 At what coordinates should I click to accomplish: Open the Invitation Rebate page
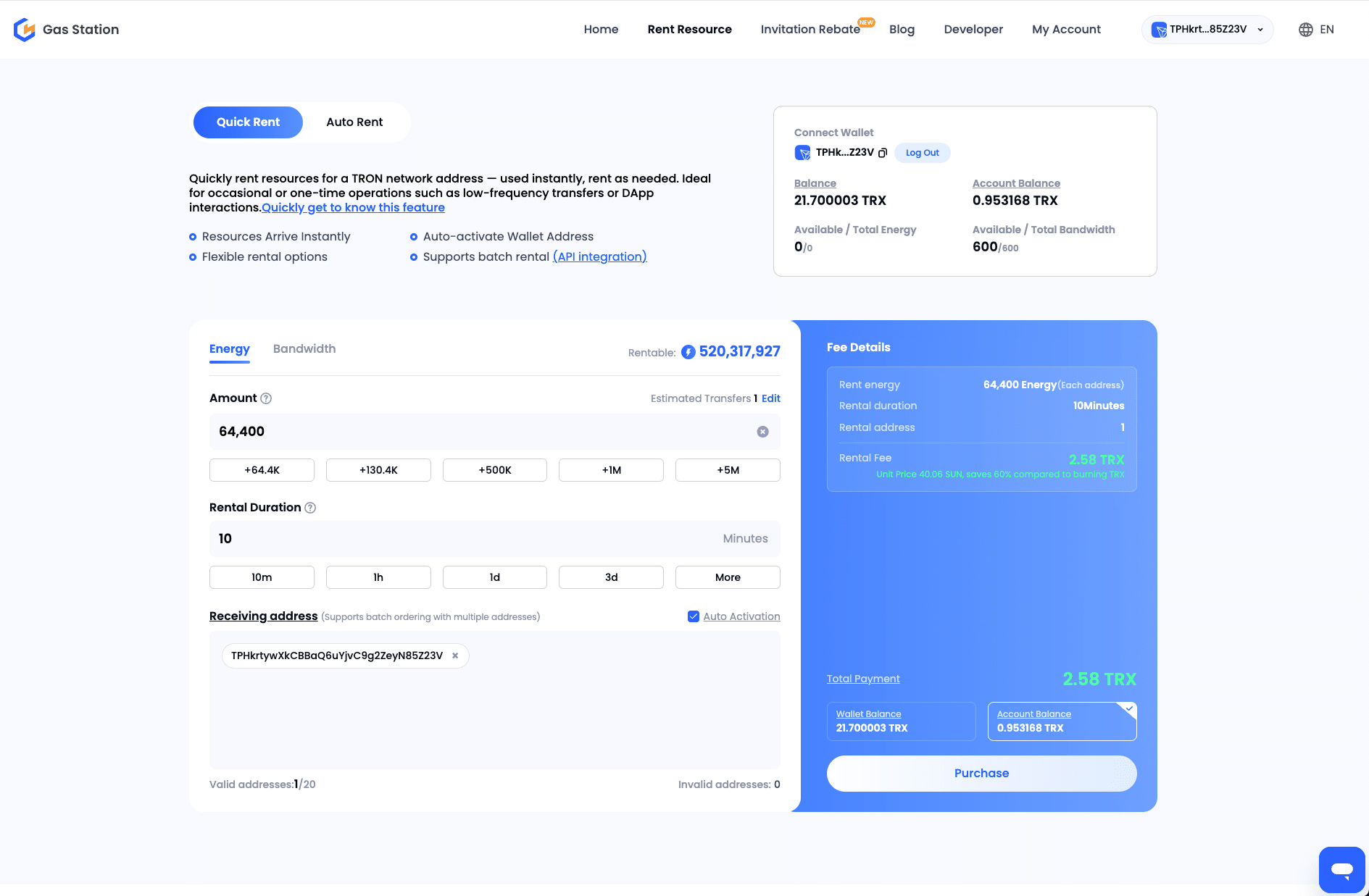(810, 30)
